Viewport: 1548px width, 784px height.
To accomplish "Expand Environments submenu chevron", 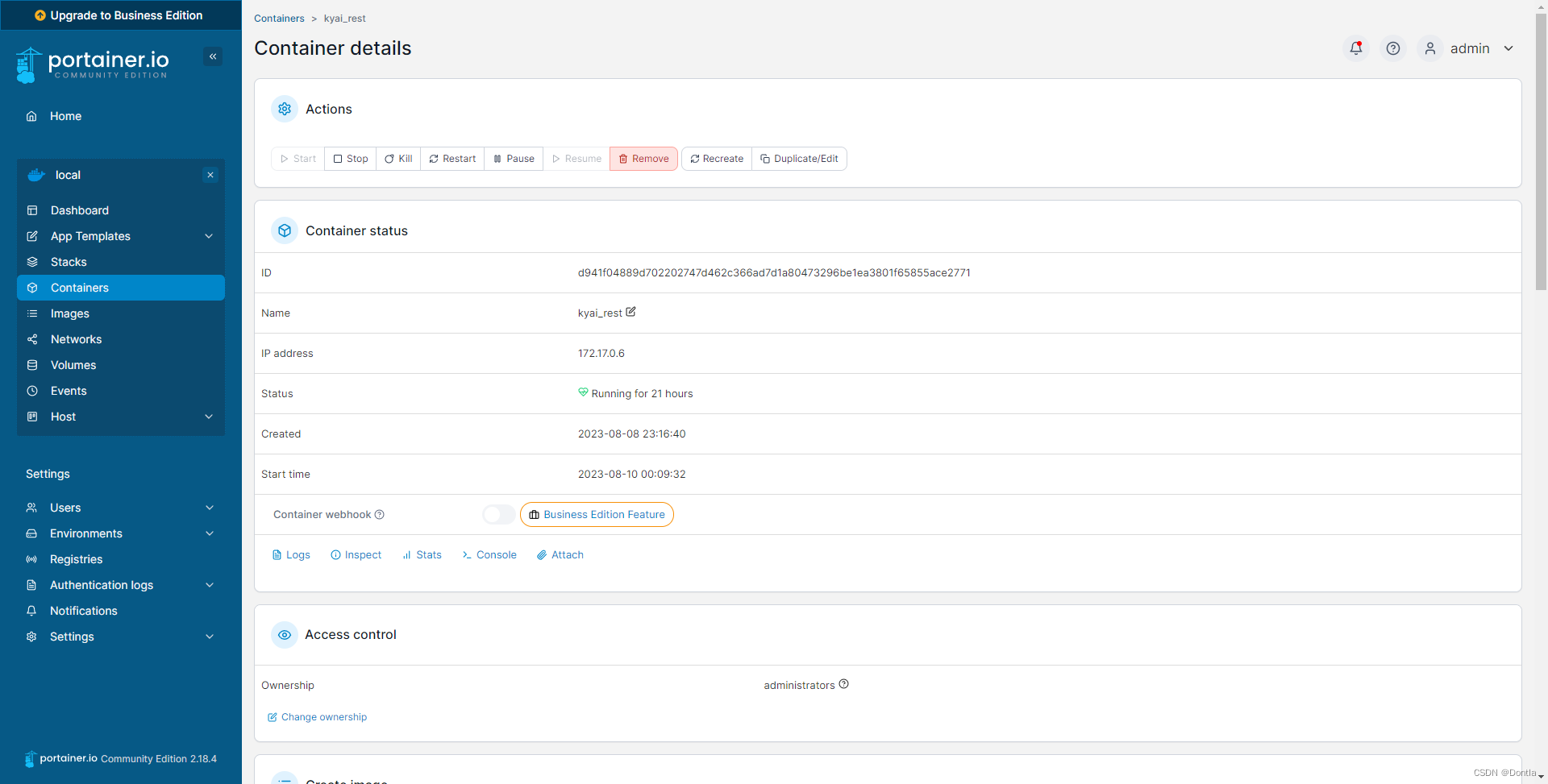I will tap(210, 533).
